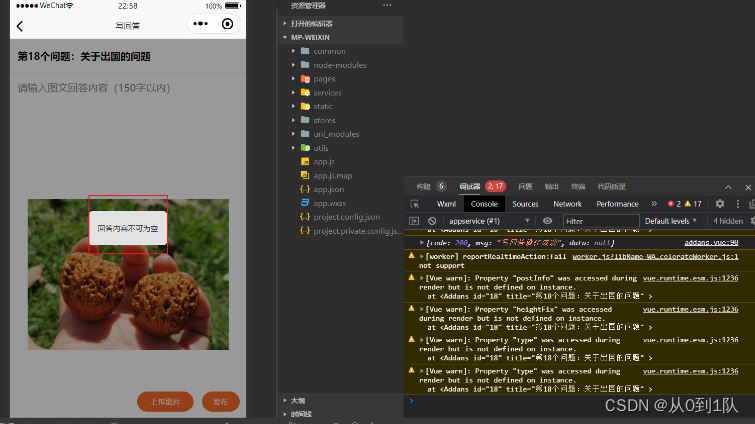Collapse the debug panel with up chevron

(x=728, y=187)
